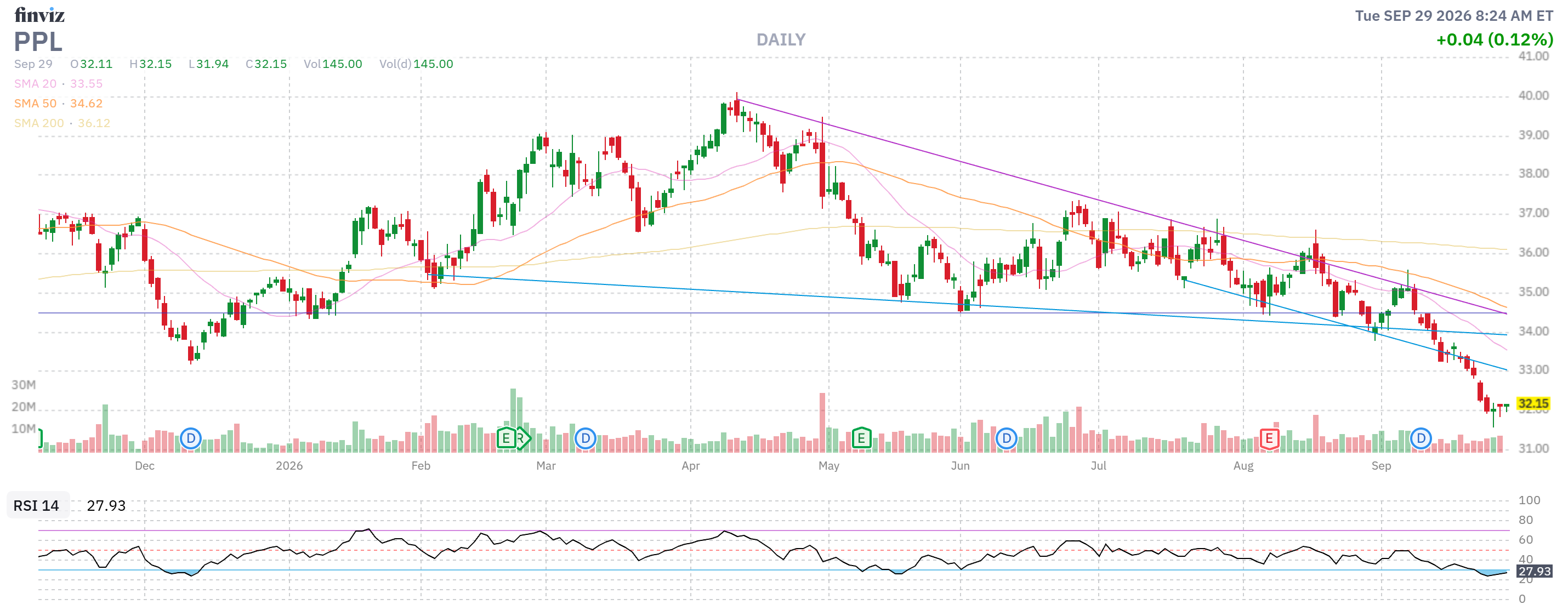
Task: Click the 33.00 price axis label
Action: [1533, 370]
